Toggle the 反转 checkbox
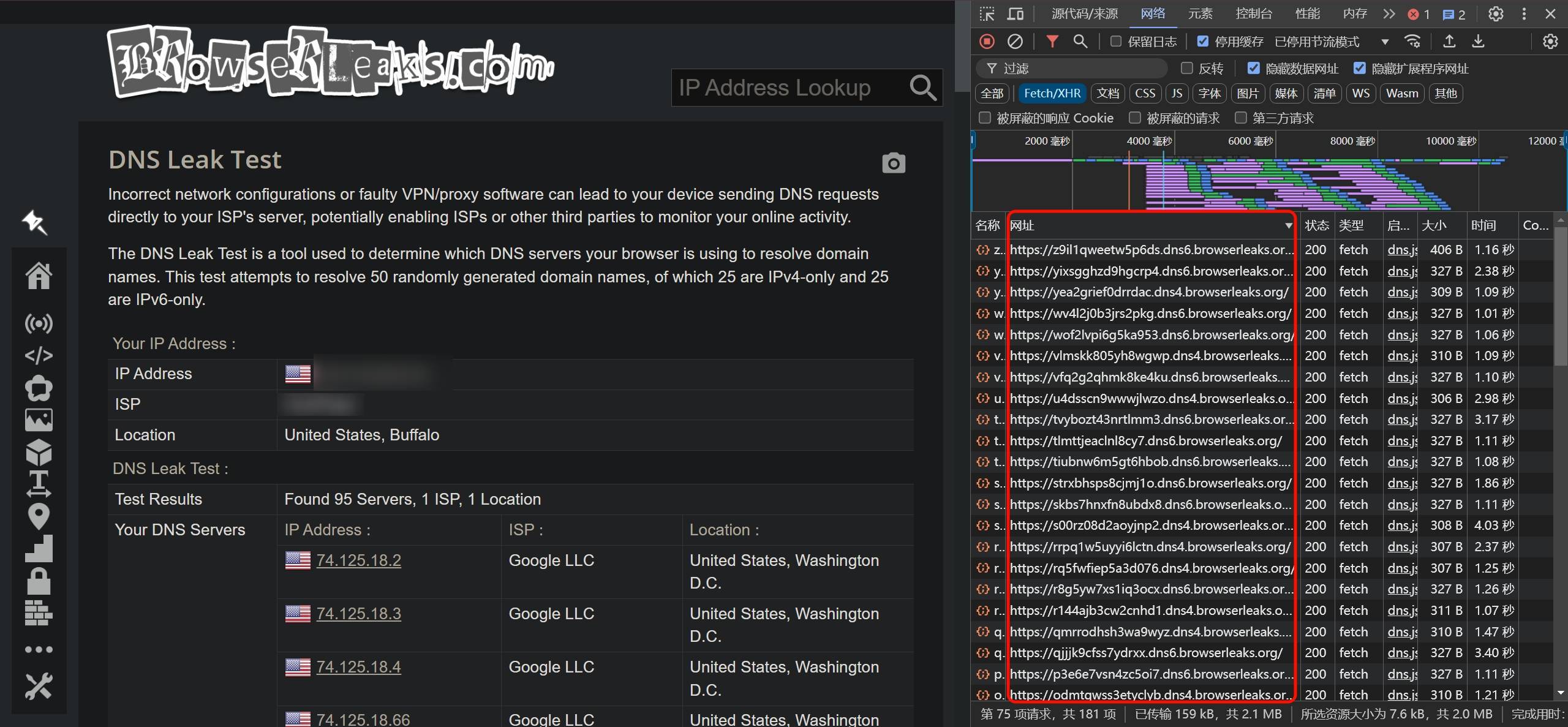Screen dimensions: 1568x727 pos(1187,68)
